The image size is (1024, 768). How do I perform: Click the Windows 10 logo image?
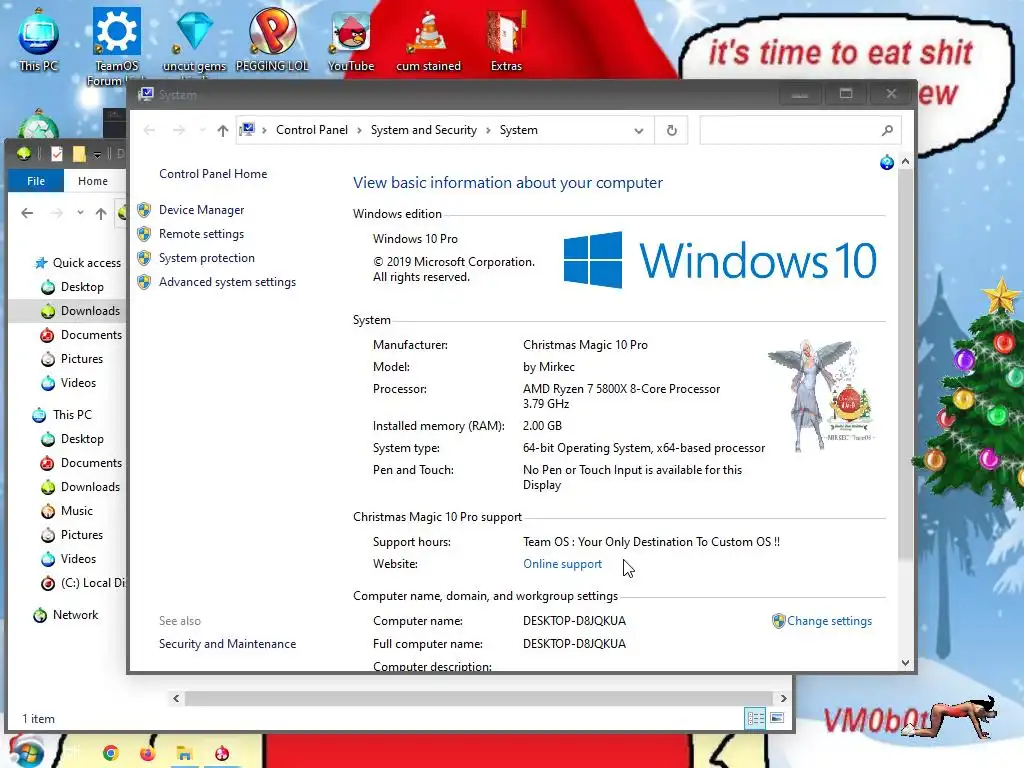(x=720, y=260)
